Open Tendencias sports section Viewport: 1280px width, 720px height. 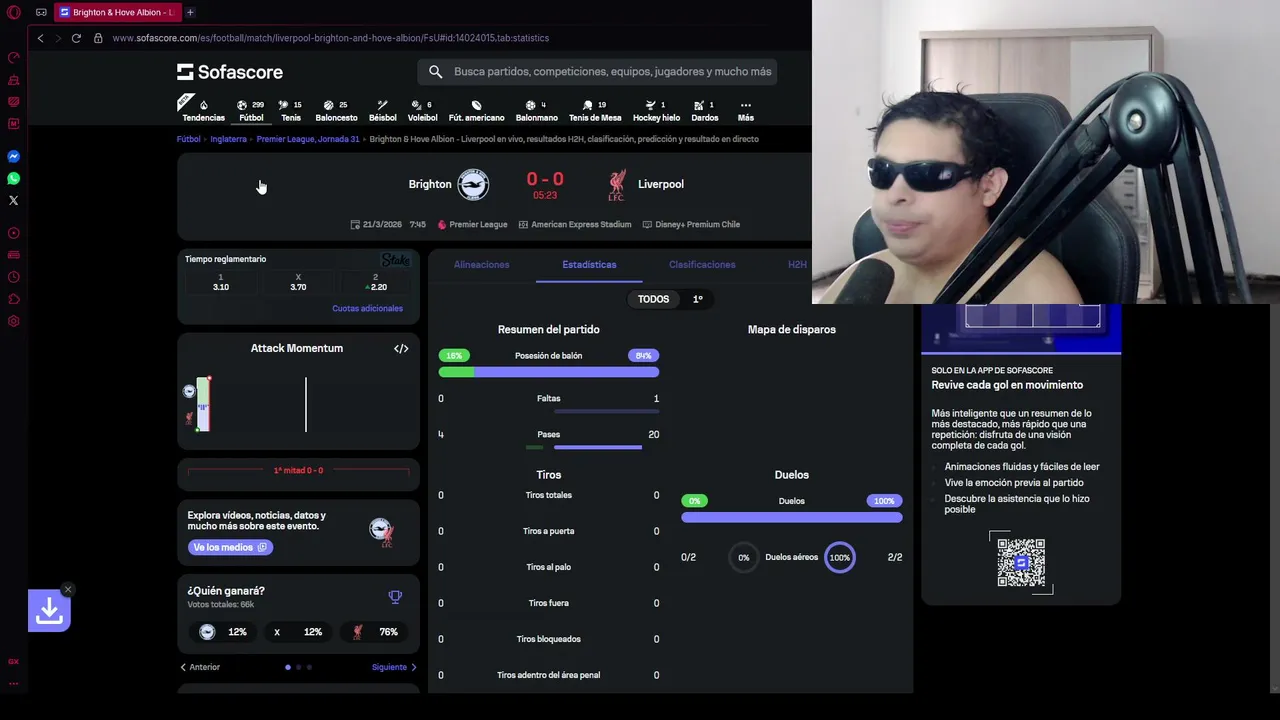(x=204, y=110)
